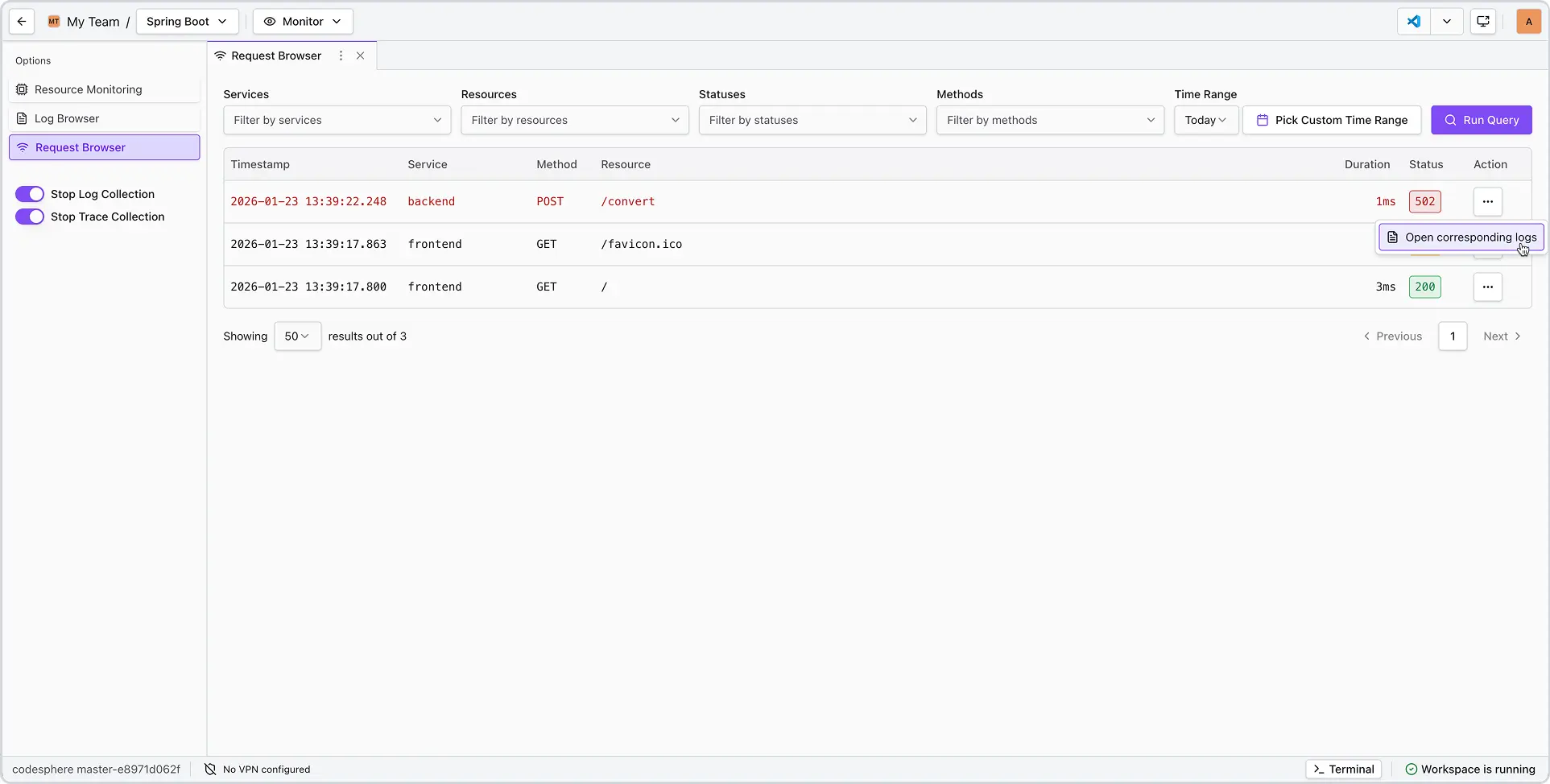Select Open corresponding logs menu item
This screenshot has width=1550, height=784.
(x=1461, y=237)
